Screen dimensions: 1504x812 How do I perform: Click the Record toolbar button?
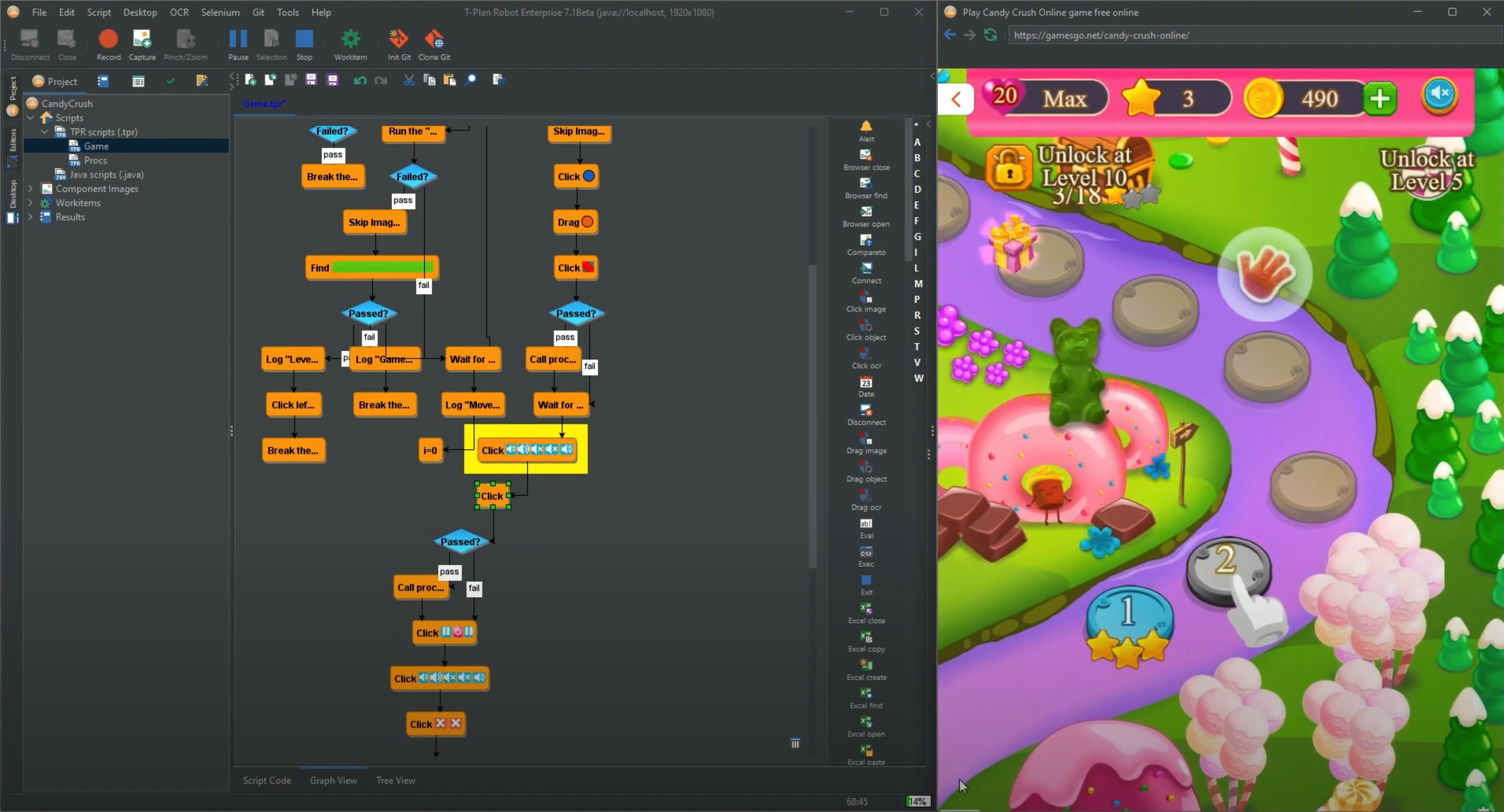[108, 45]
